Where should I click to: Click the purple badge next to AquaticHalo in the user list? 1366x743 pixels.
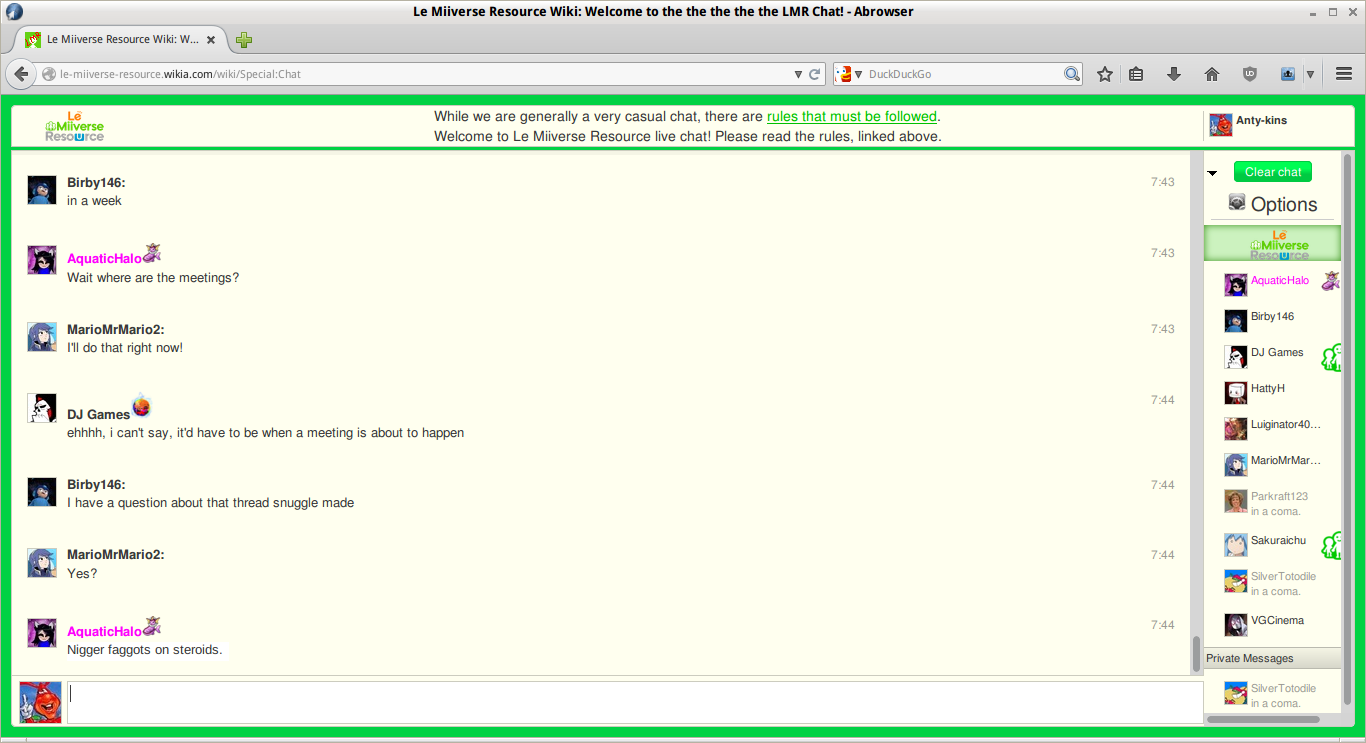click(1330, 281)
